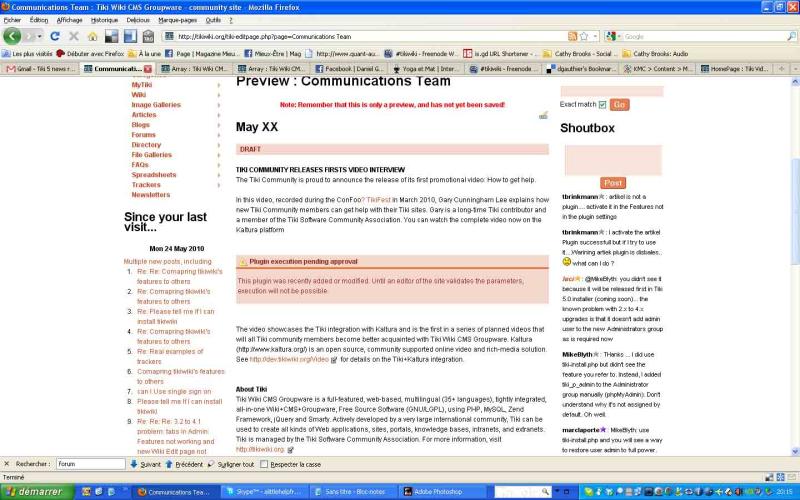800x500 pixels.
Task: Click the Stop loading X icon
Action: (73, 36)
